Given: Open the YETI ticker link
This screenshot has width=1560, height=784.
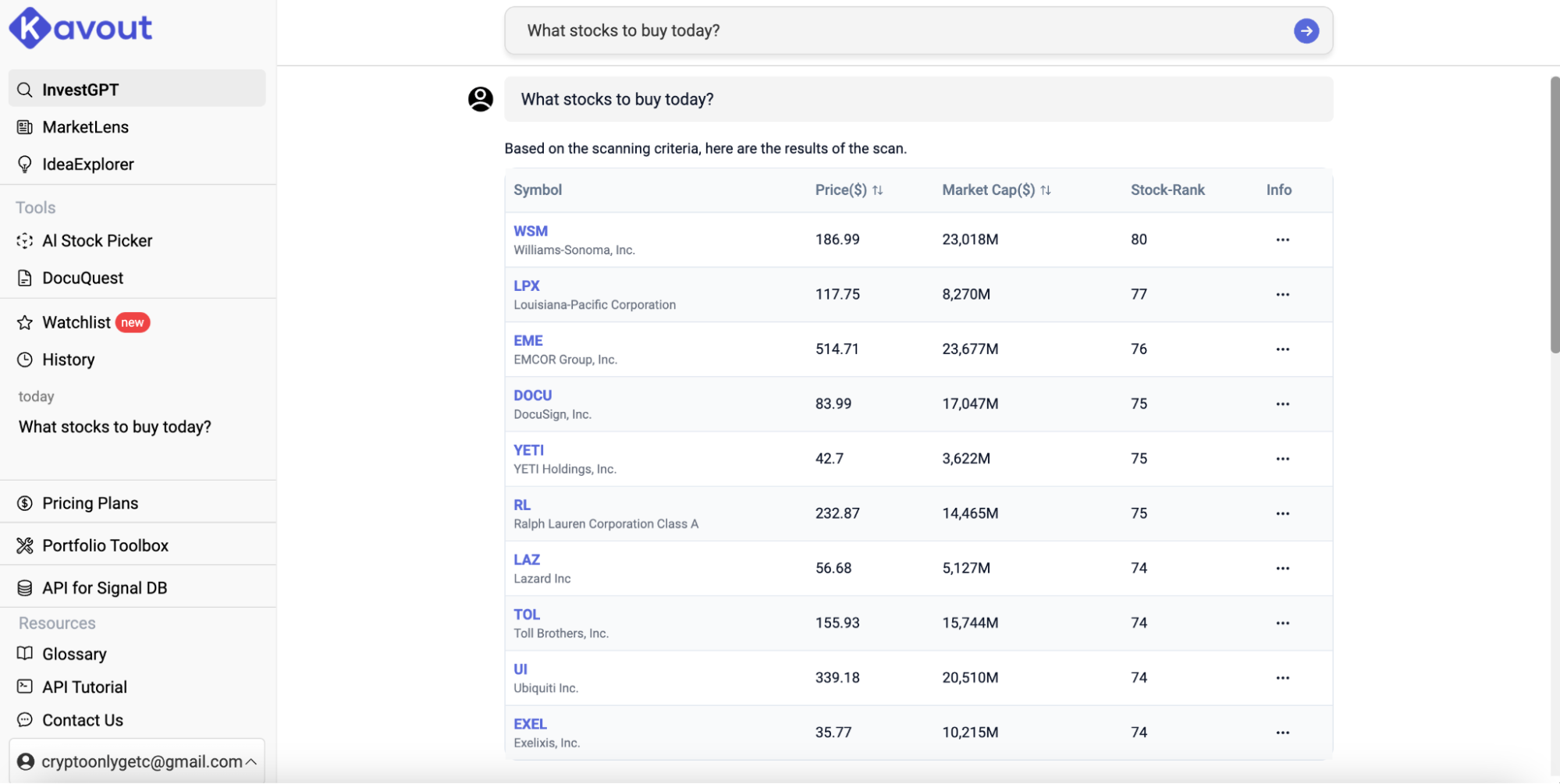Looking at the screenshot, I should pos(529,450).
